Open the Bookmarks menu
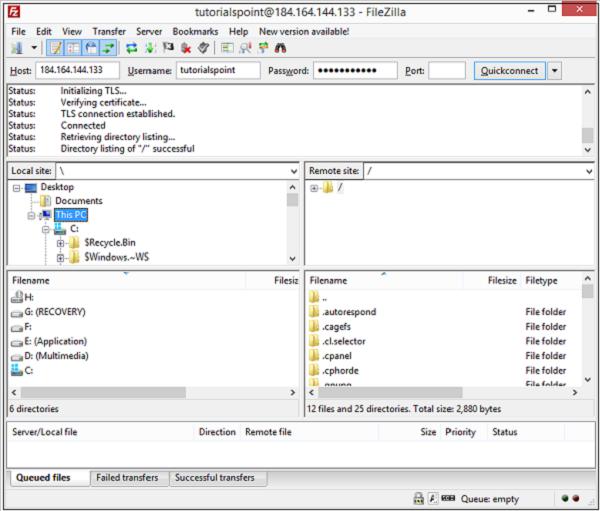Viewport: 600px width, 511px height. [195, 32]
